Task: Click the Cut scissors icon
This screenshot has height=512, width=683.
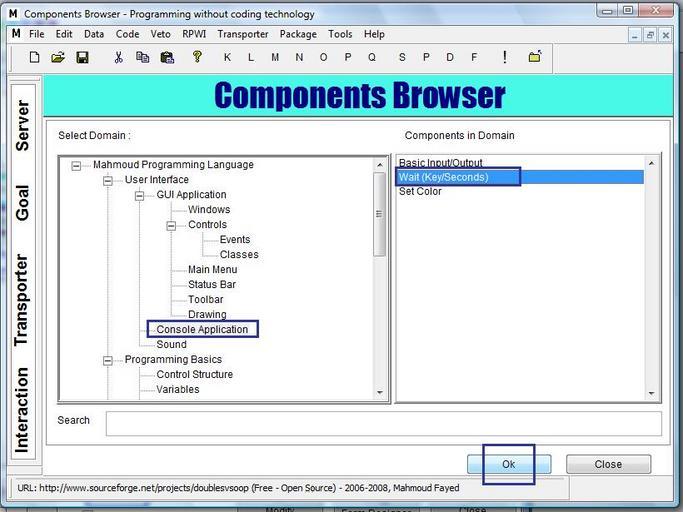Action: pyautogui.click(x=118, y=57)
